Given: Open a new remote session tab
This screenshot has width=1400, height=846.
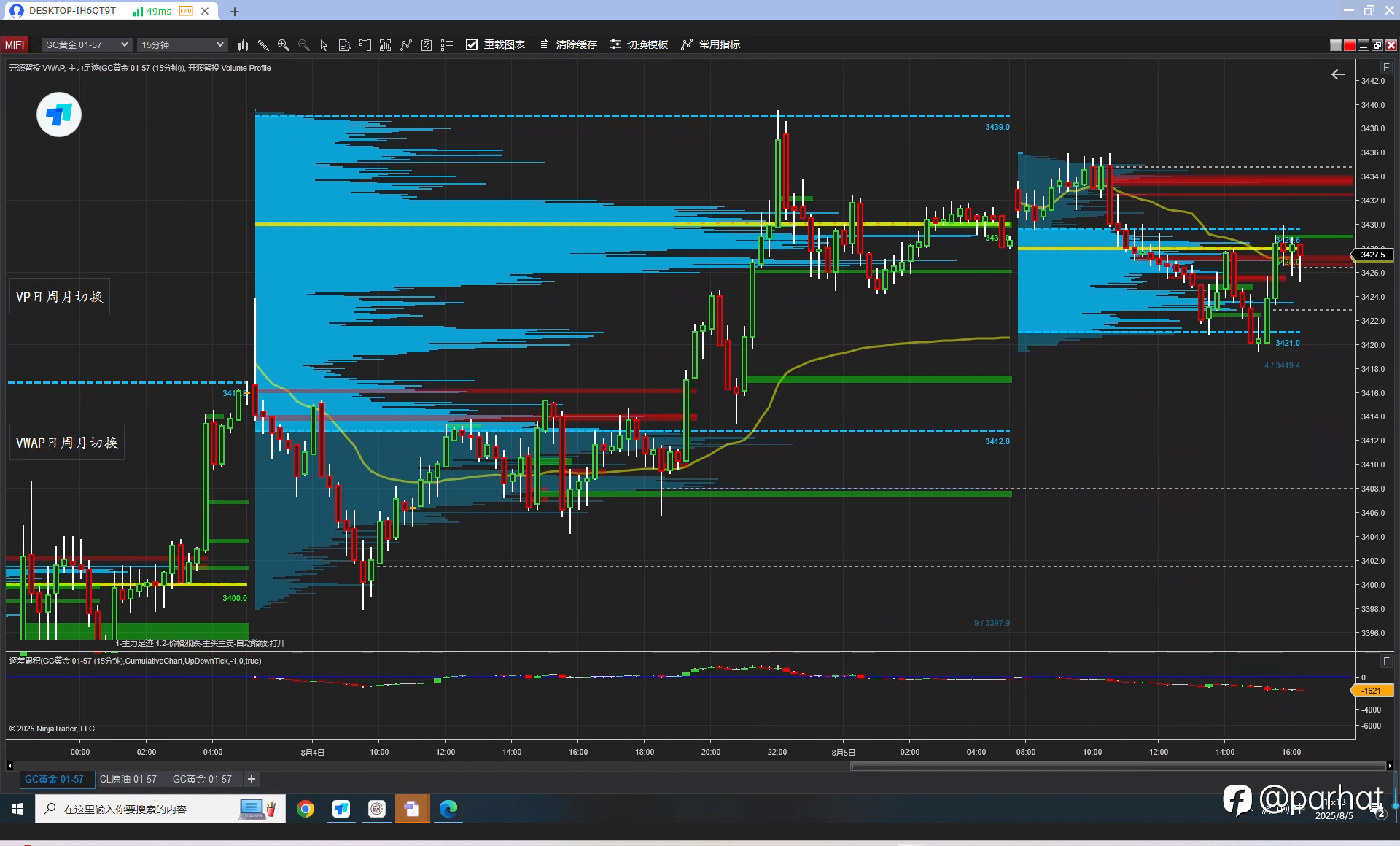Looking at the screenshot, I should (x=235, y=11).
